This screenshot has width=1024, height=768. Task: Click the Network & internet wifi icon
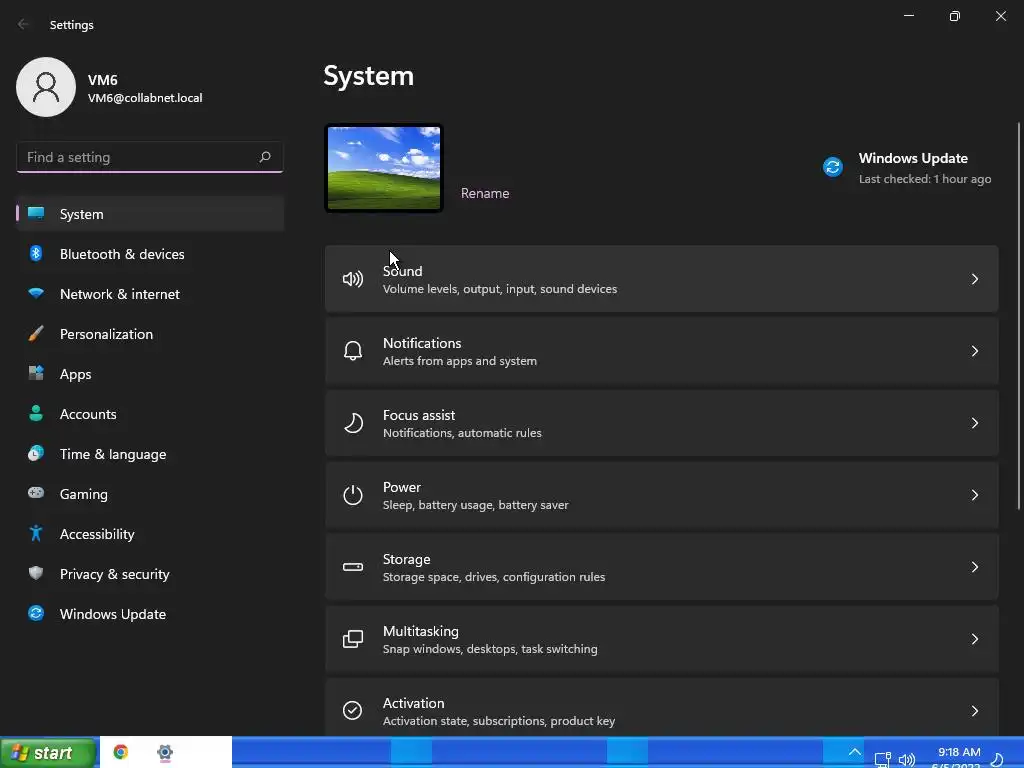(36, 293)
